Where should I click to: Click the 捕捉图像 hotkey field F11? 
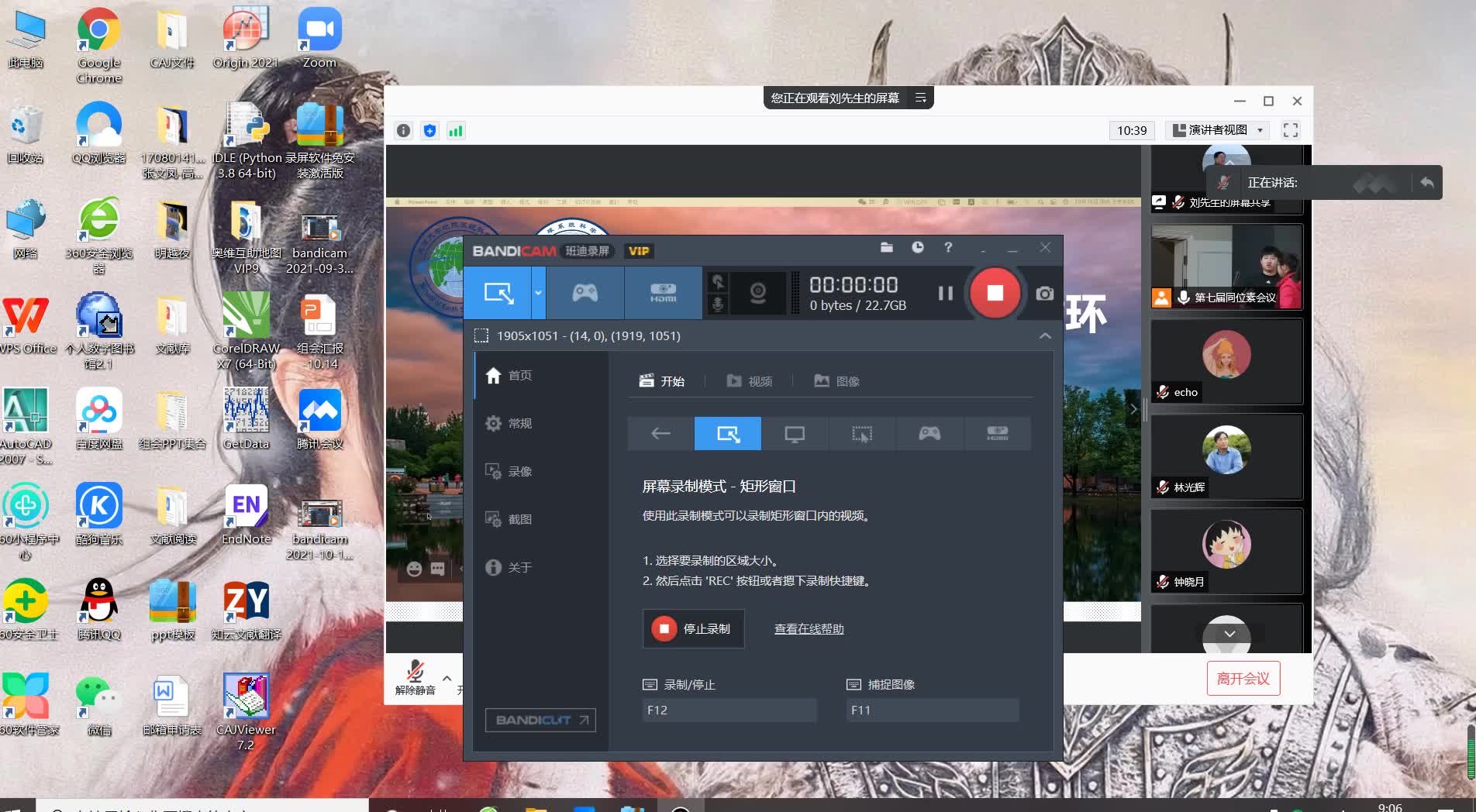coord(932,710)
